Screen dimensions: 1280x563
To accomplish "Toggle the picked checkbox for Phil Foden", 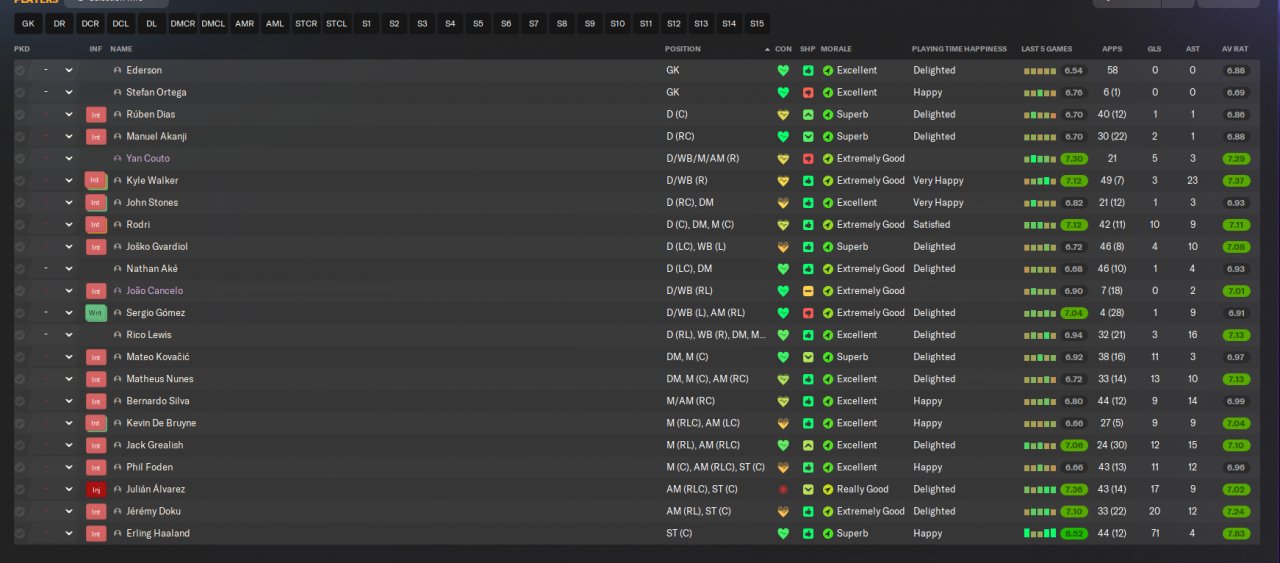I will click(x=20, y=467).
